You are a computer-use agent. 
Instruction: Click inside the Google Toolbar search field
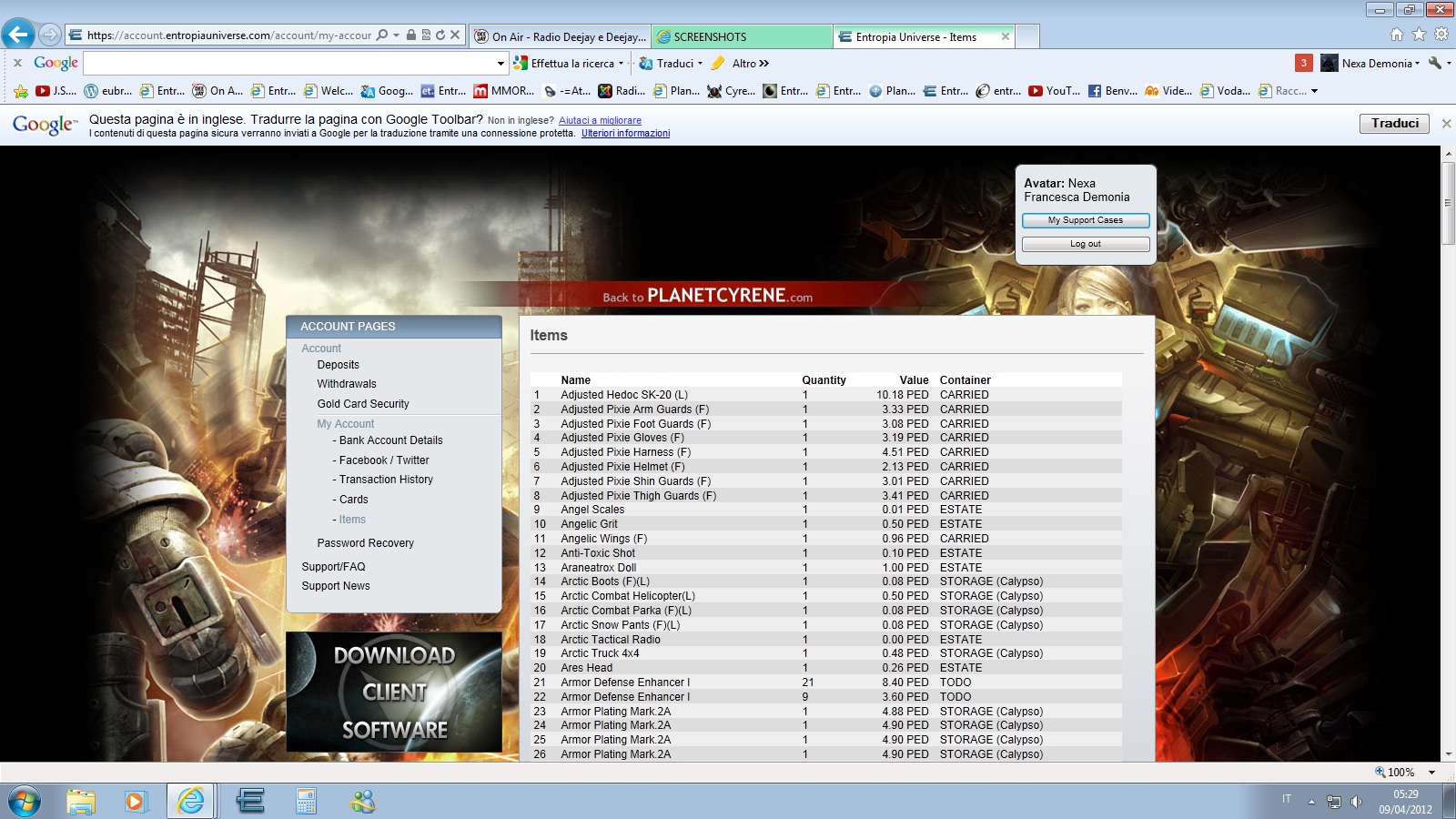coord(289,63)
